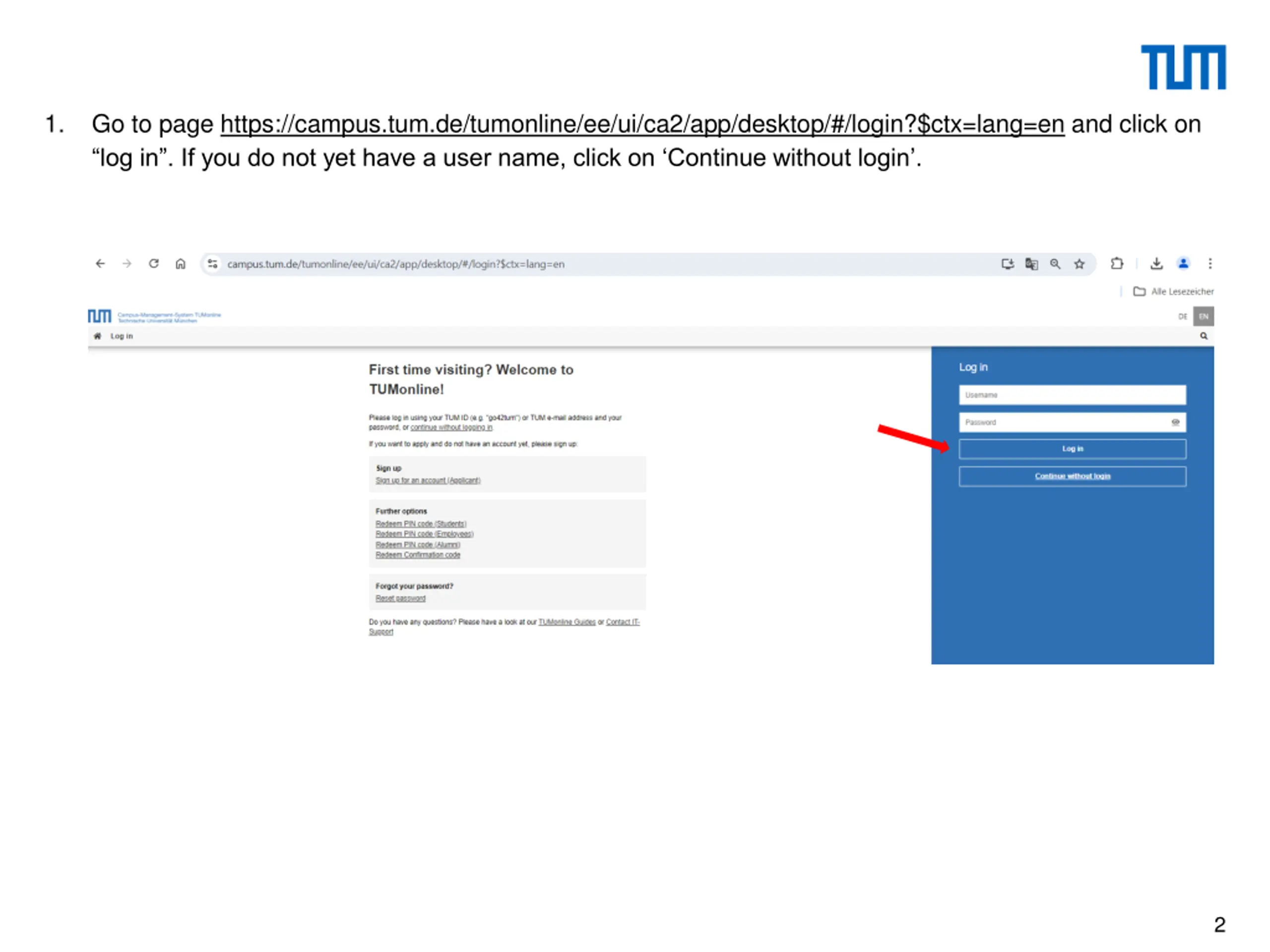This screenshot has height=952, width=1270.
Task: Switch language to DE
Action: click(1182, 316)
